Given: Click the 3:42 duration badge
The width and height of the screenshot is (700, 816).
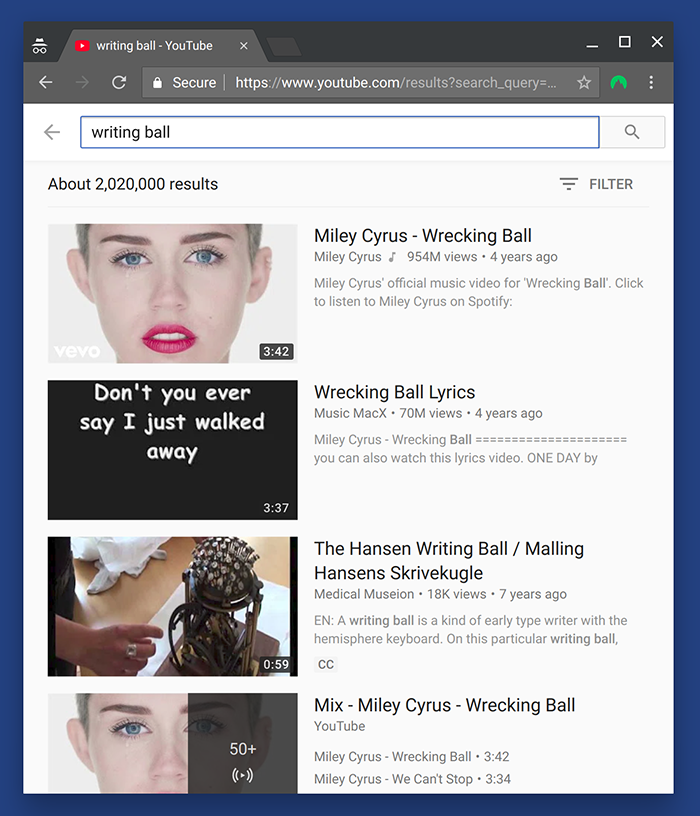Looking at the screenshot, I should pyautogui.click(x=276, y=352).
